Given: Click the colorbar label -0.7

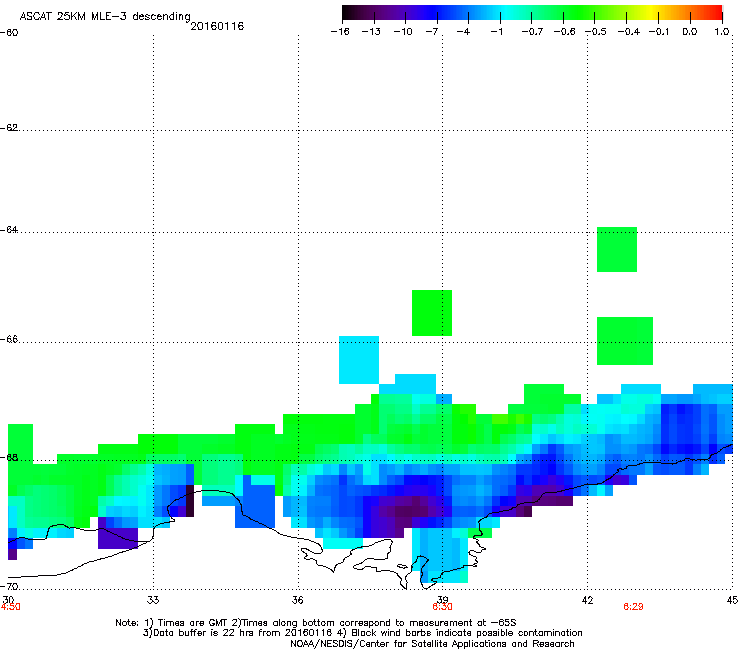Looking at the screenshot, I should point(532,32).
